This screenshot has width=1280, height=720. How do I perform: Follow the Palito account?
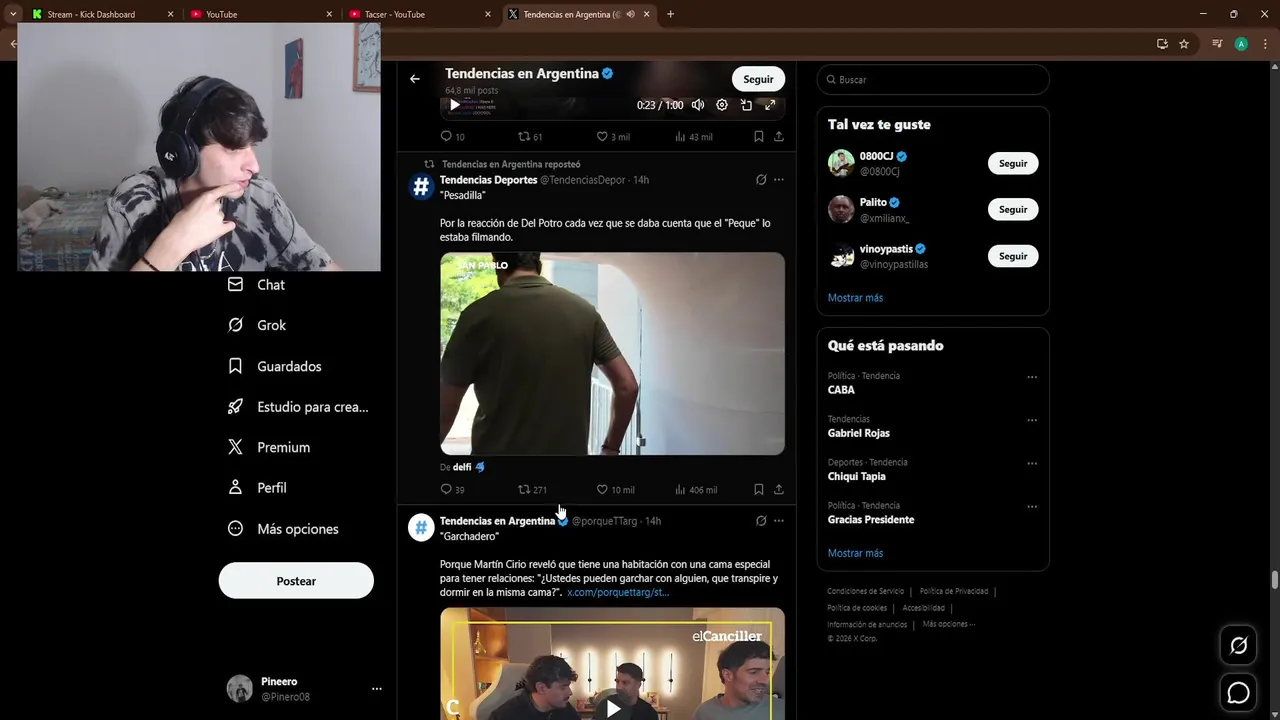1013,209
